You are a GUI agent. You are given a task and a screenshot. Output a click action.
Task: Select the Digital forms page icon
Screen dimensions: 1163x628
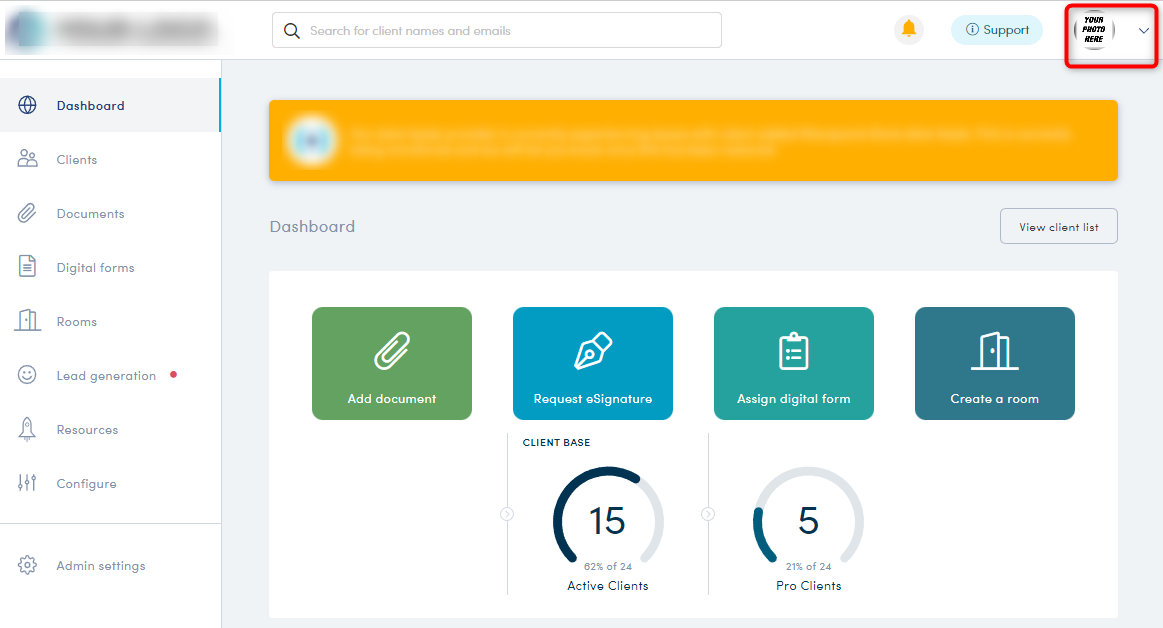[27, 267]
